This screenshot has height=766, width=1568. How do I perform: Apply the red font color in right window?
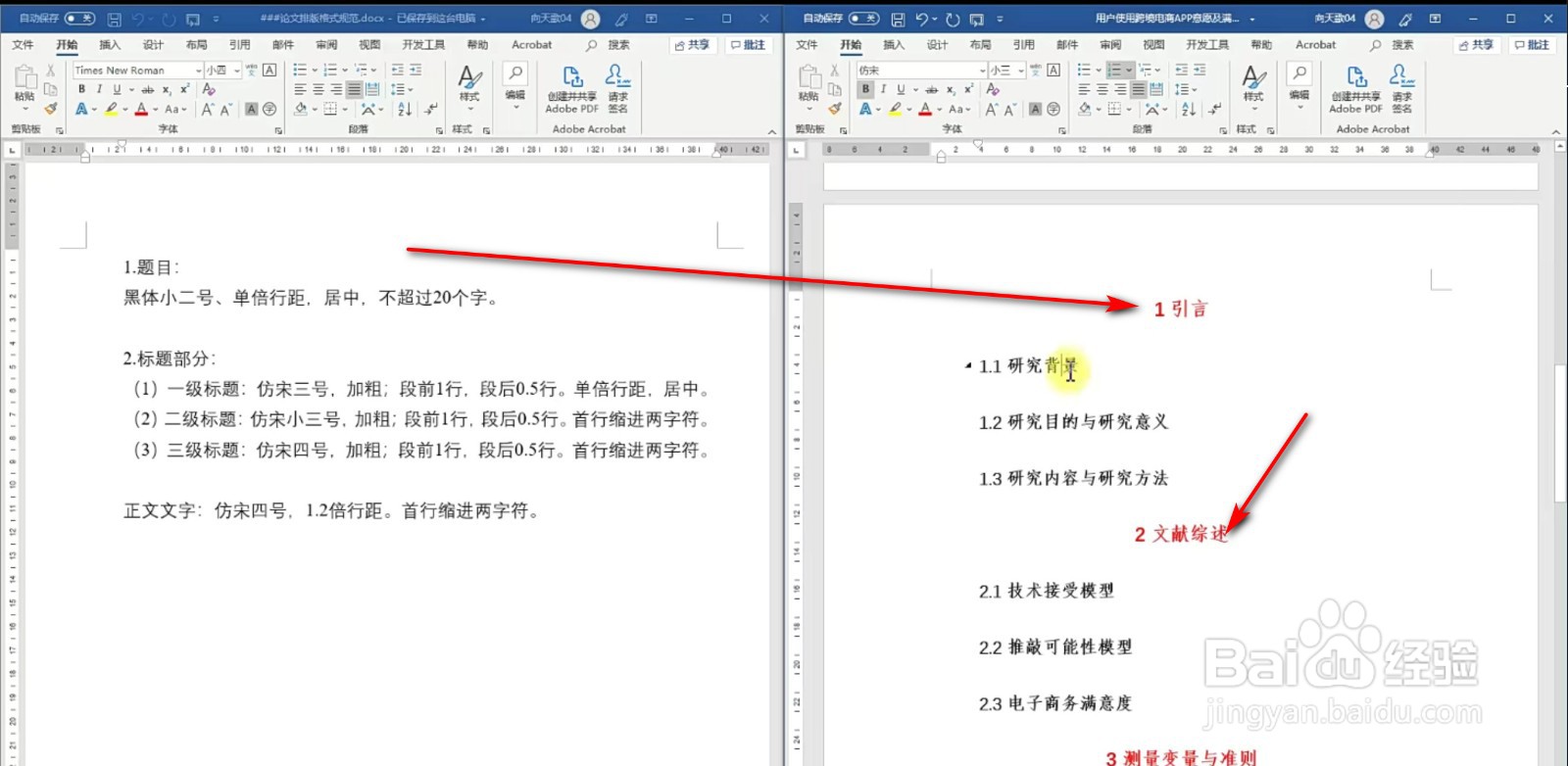[x=925, y=110]
